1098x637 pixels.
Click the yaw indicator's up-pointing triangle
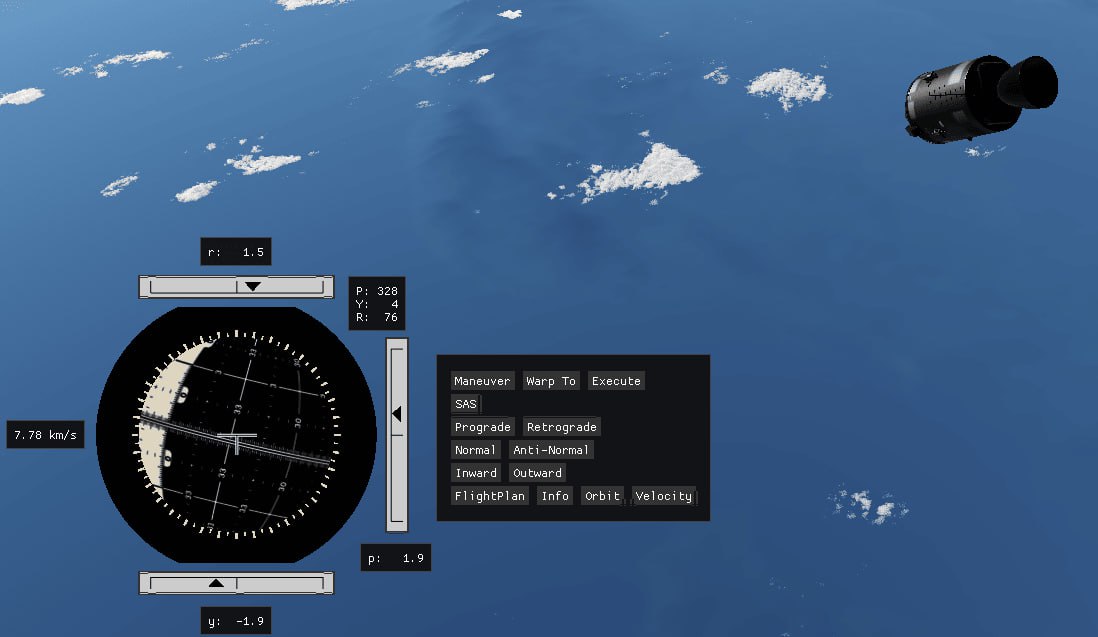[x=216, y=583]
